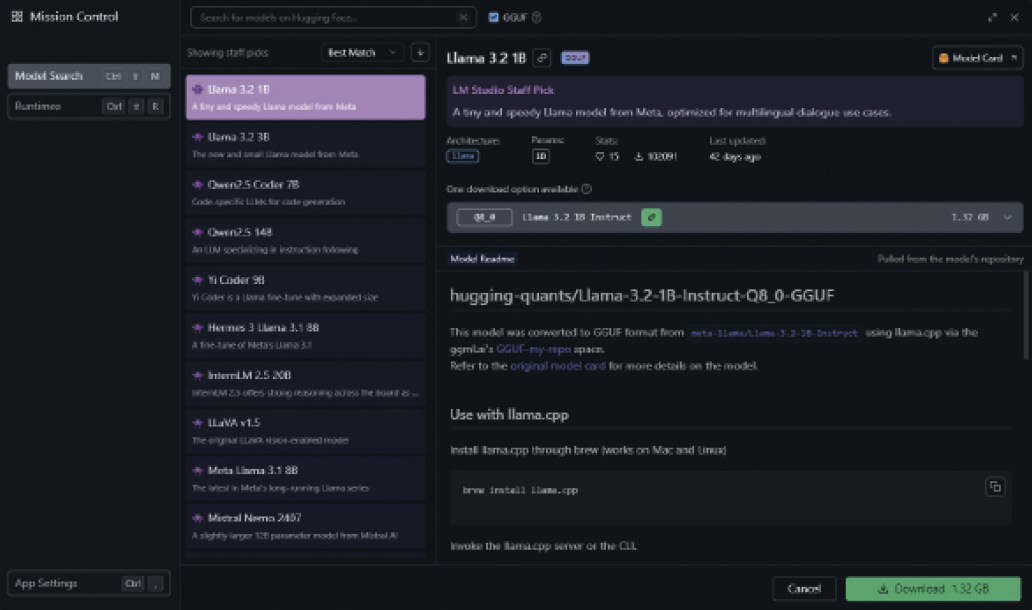Click the 'Pulled from the model's repository' note
The height and width of the screenshot is (610, 1032).
[x=950, y=259]
